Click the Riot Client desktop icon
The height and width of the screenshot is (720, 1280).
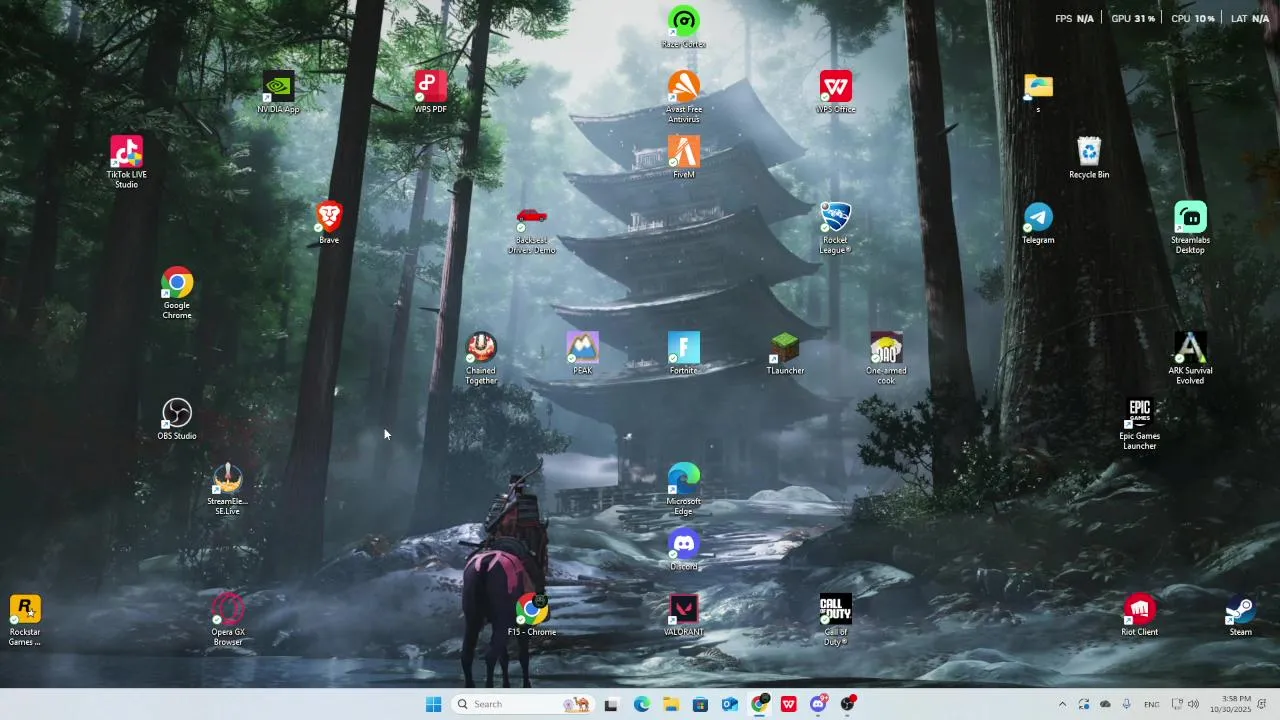tap(1139, 615)
